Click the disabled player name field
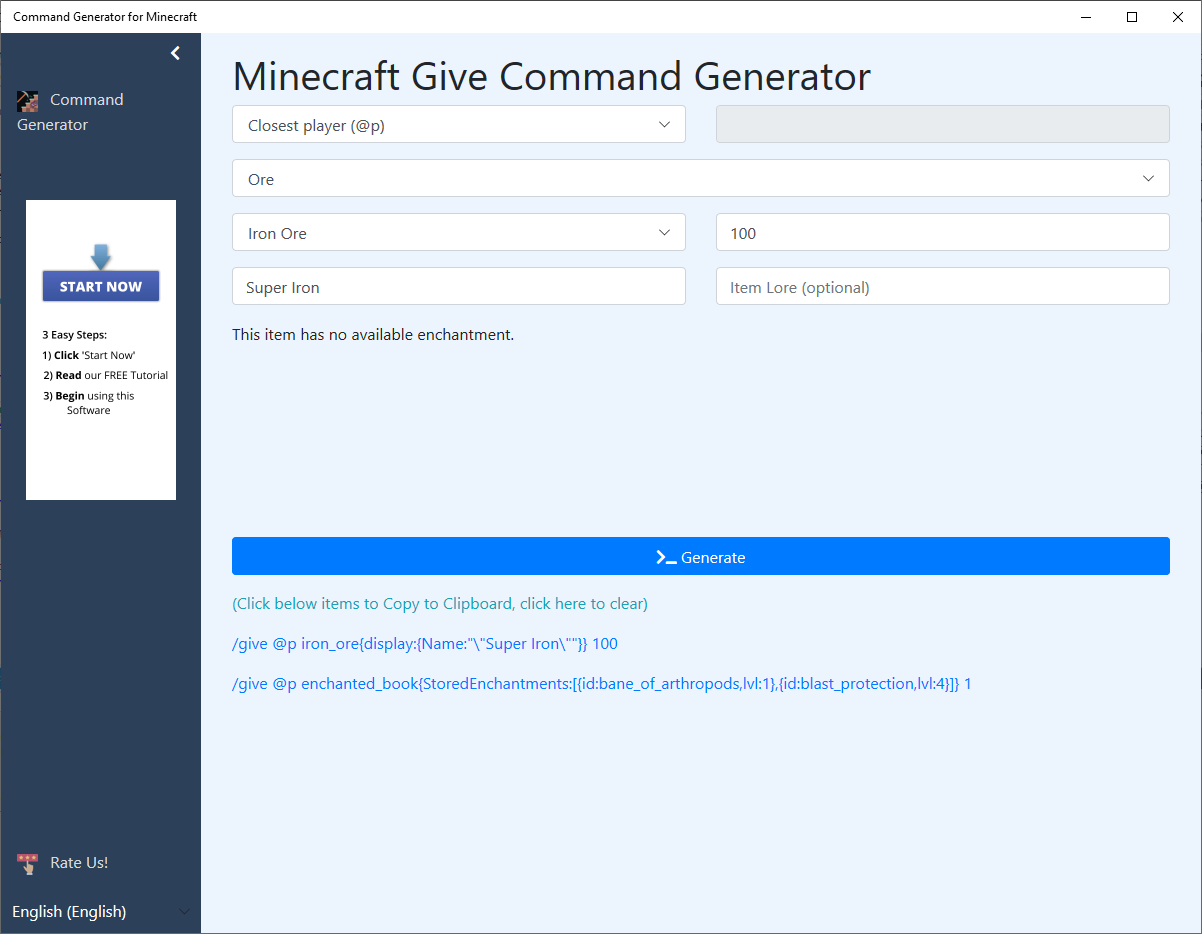The height and width of the screenshot is (934, 1202). 943,125
